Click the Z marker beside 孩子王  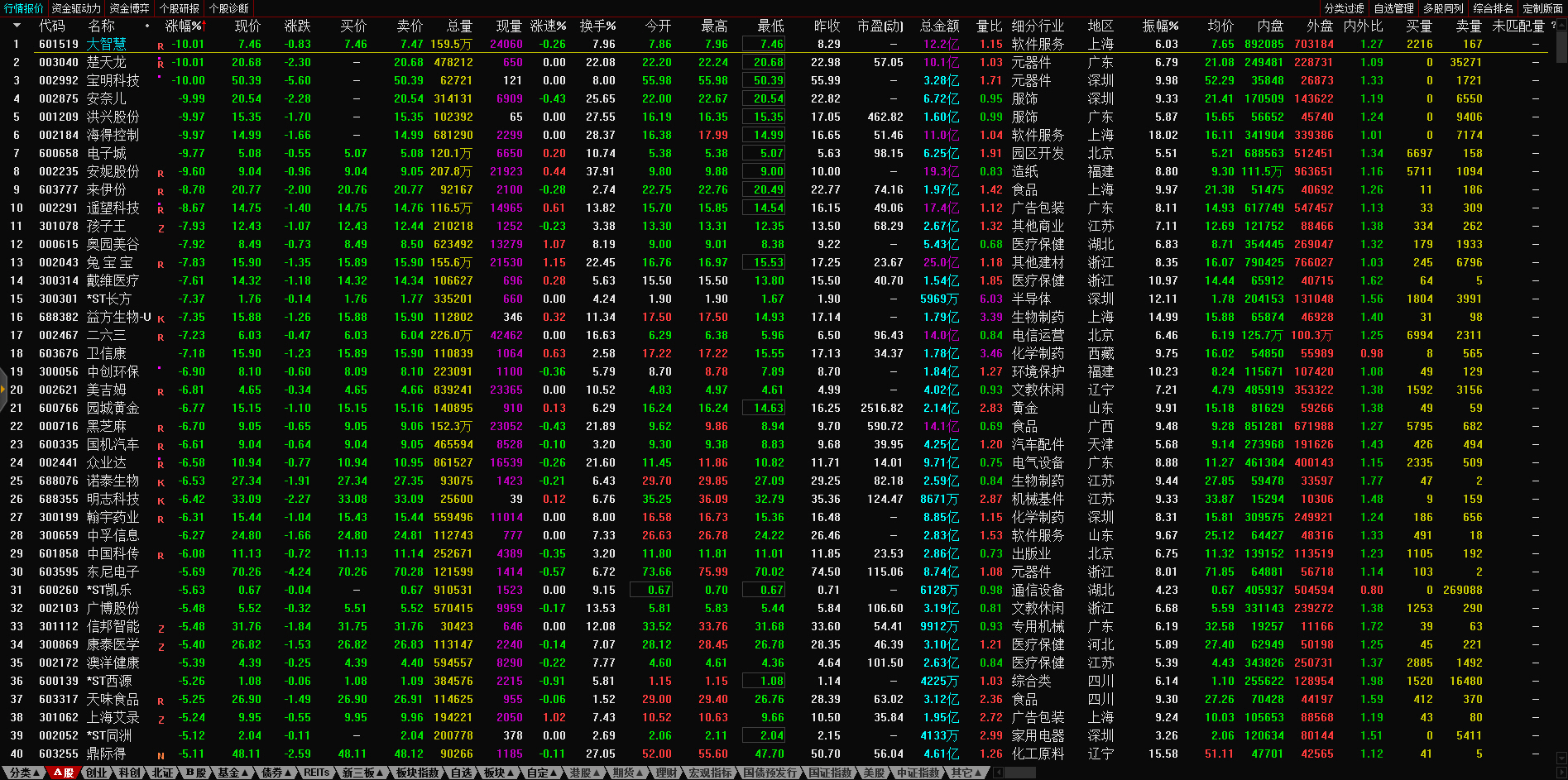point(161,227)
